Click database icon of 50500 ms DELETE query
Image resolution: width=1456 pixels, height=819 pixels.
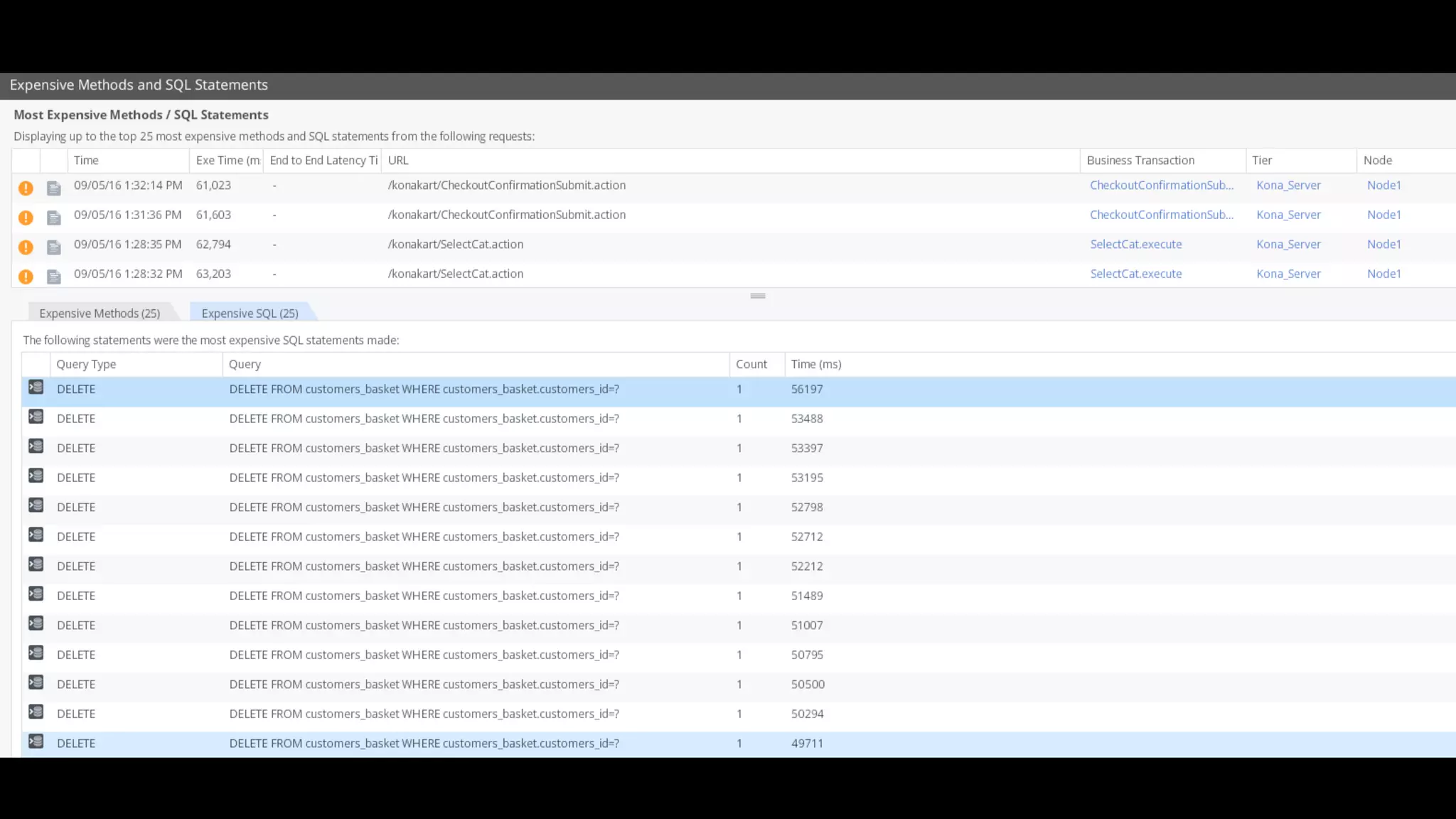[36, 682]
